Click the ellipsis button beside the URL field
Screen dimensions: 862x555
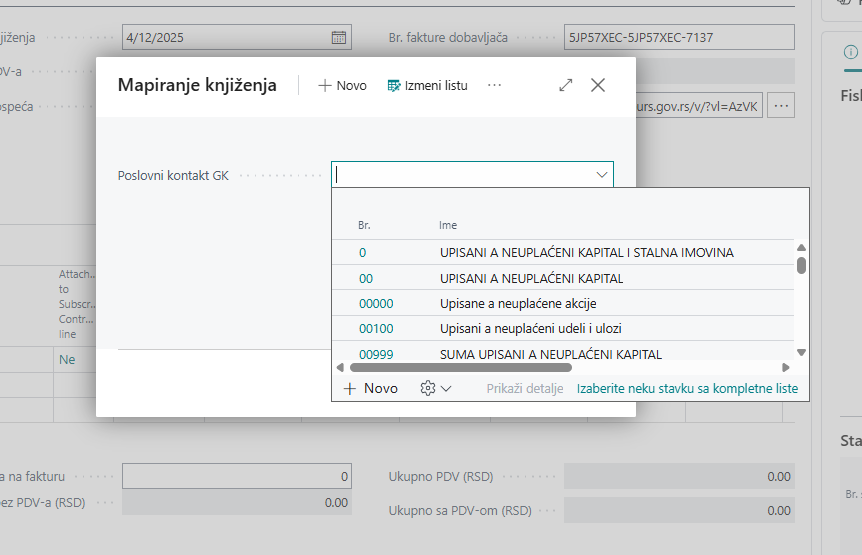click(782, 105)
